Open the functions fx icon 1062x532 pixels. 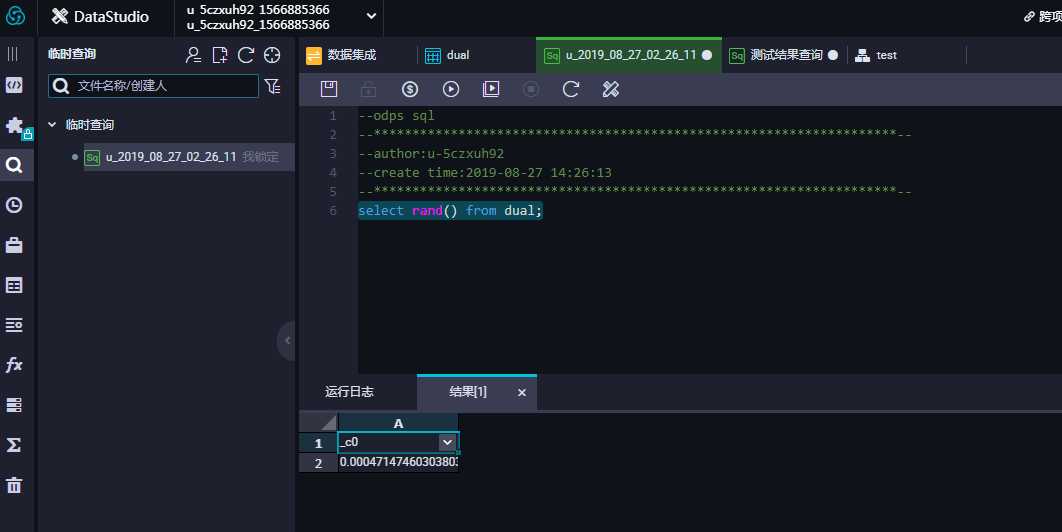[14, 365]
